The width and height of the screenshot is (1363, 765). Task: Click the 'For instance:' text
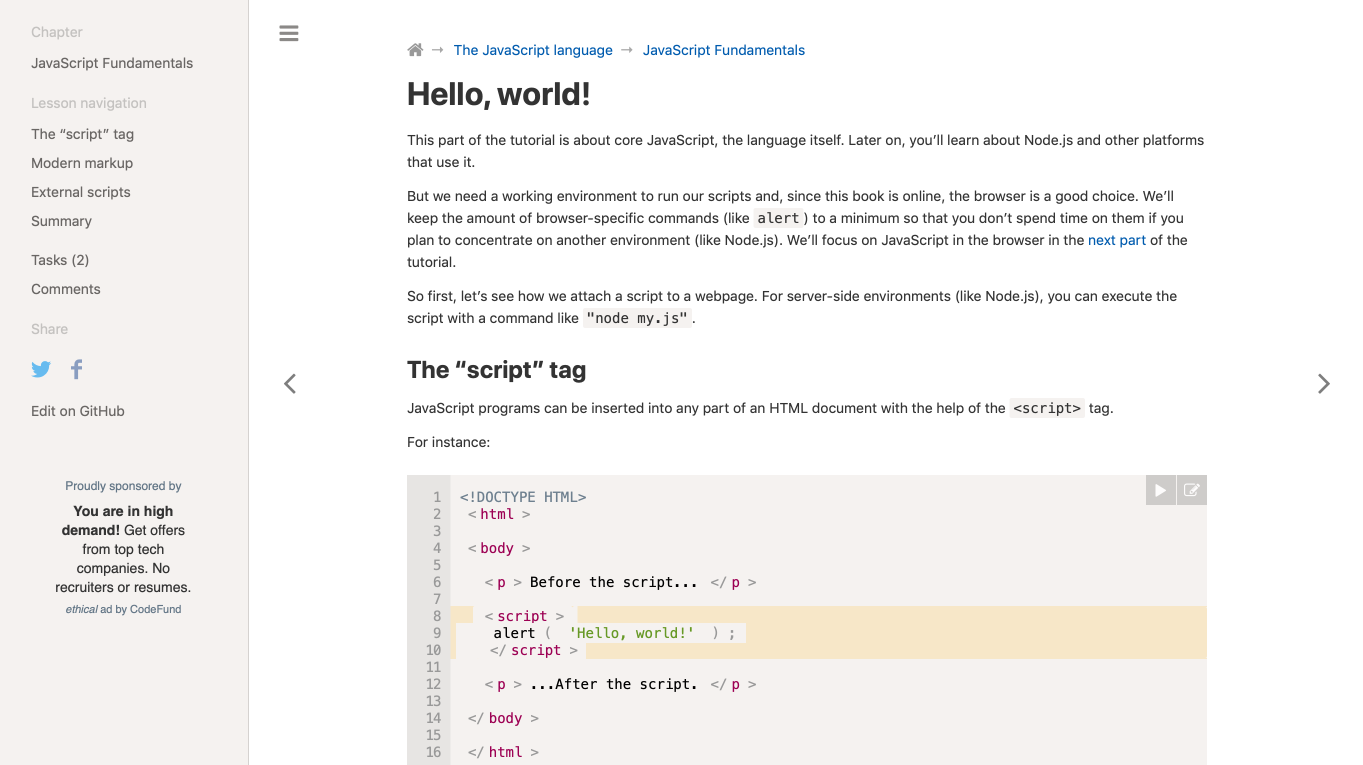click(449, 442)
